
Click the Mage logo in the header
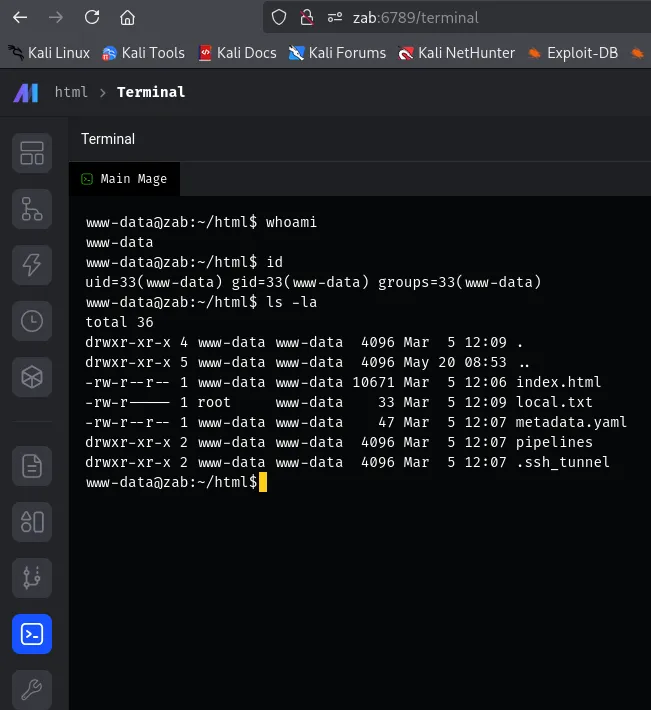pyautogui.click(x=26, y=93)
